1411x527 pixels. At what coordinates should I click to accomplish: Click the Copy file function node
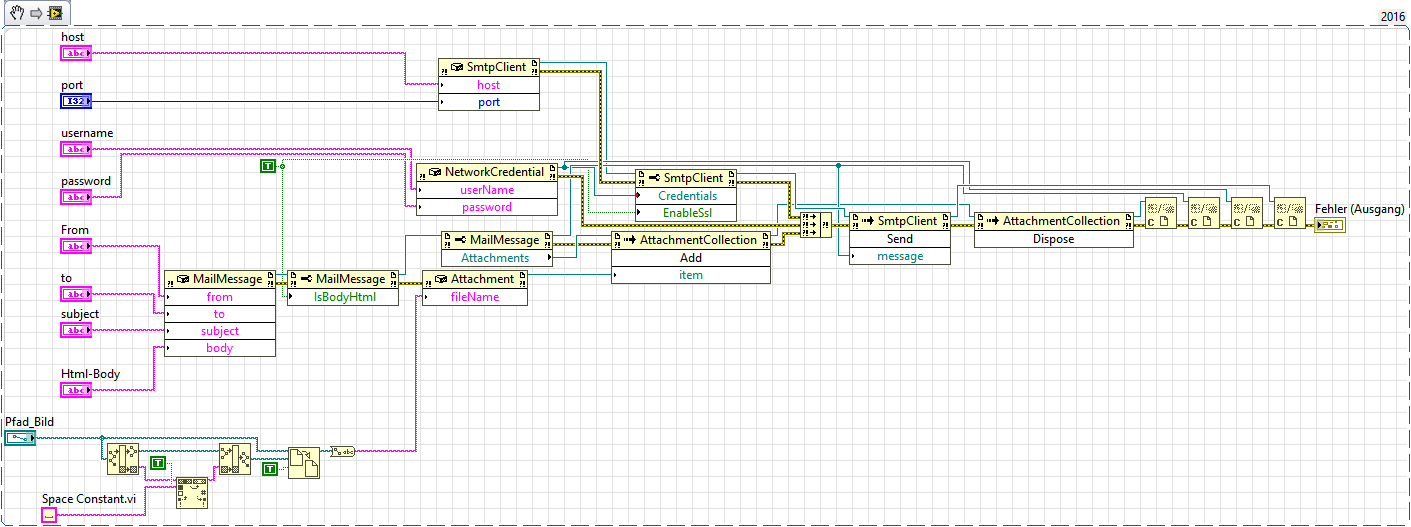point(304,463)
